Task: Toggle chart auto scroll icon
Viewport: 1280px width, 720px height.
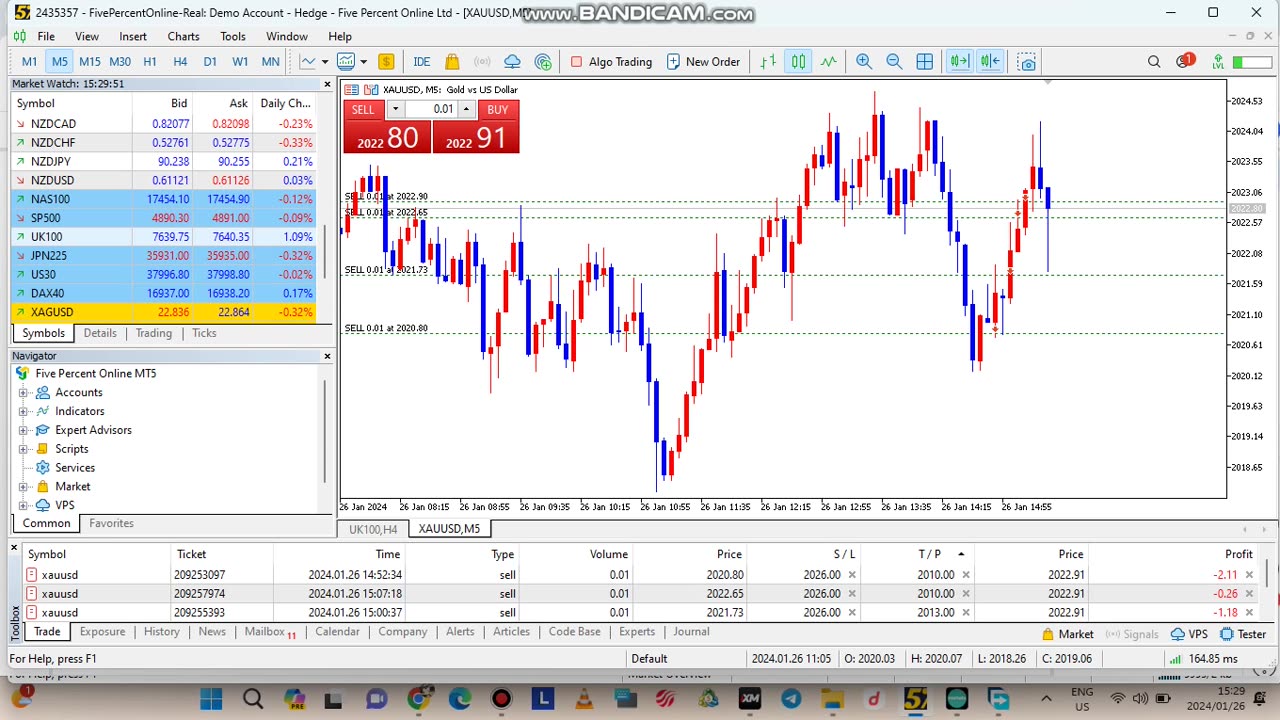Action: (960, 62)
